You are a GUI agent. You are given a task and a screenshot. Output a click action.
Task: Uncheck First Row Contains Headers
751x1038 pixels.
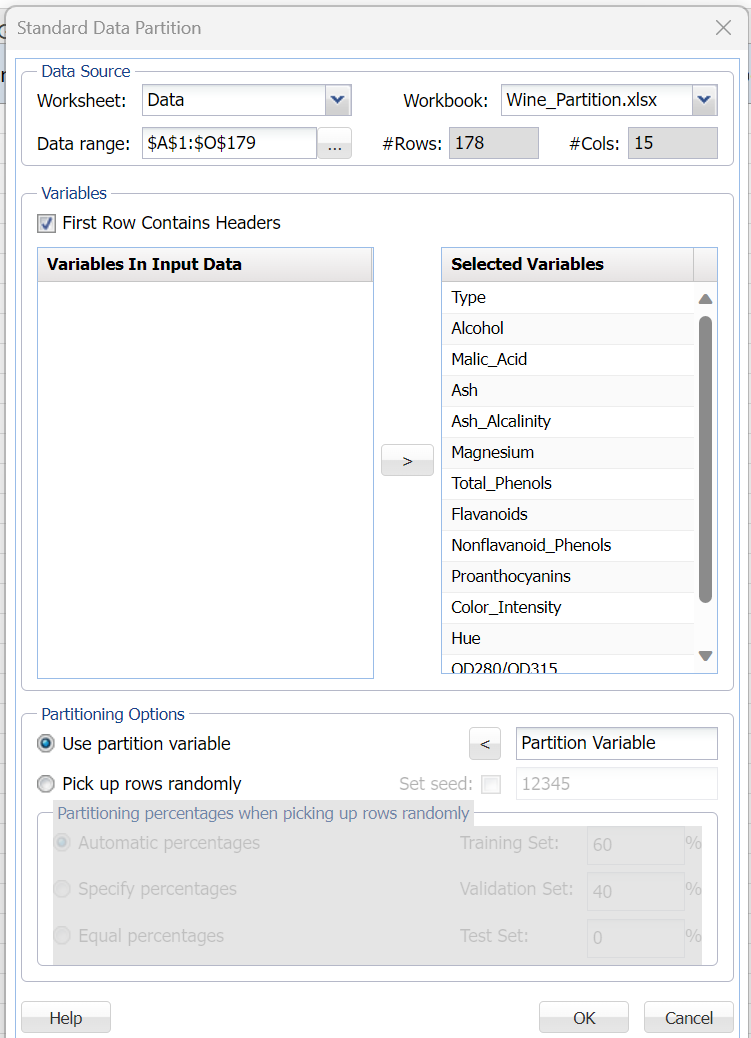point(47,223)
